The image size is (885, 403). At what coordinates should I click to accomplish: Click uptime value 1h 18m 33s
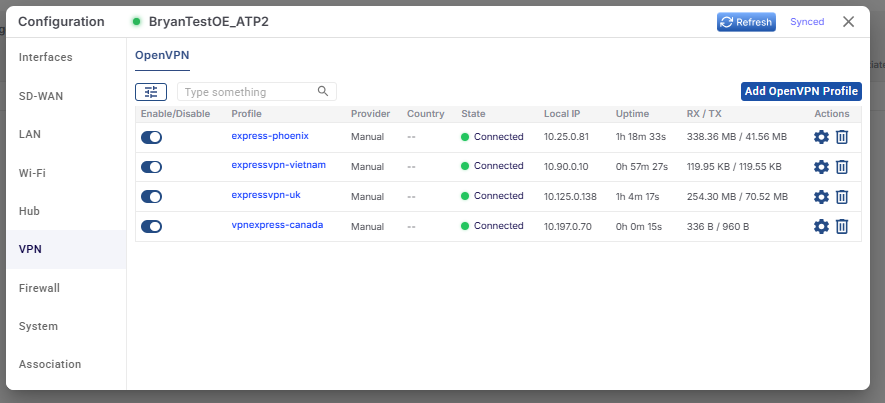642,137
